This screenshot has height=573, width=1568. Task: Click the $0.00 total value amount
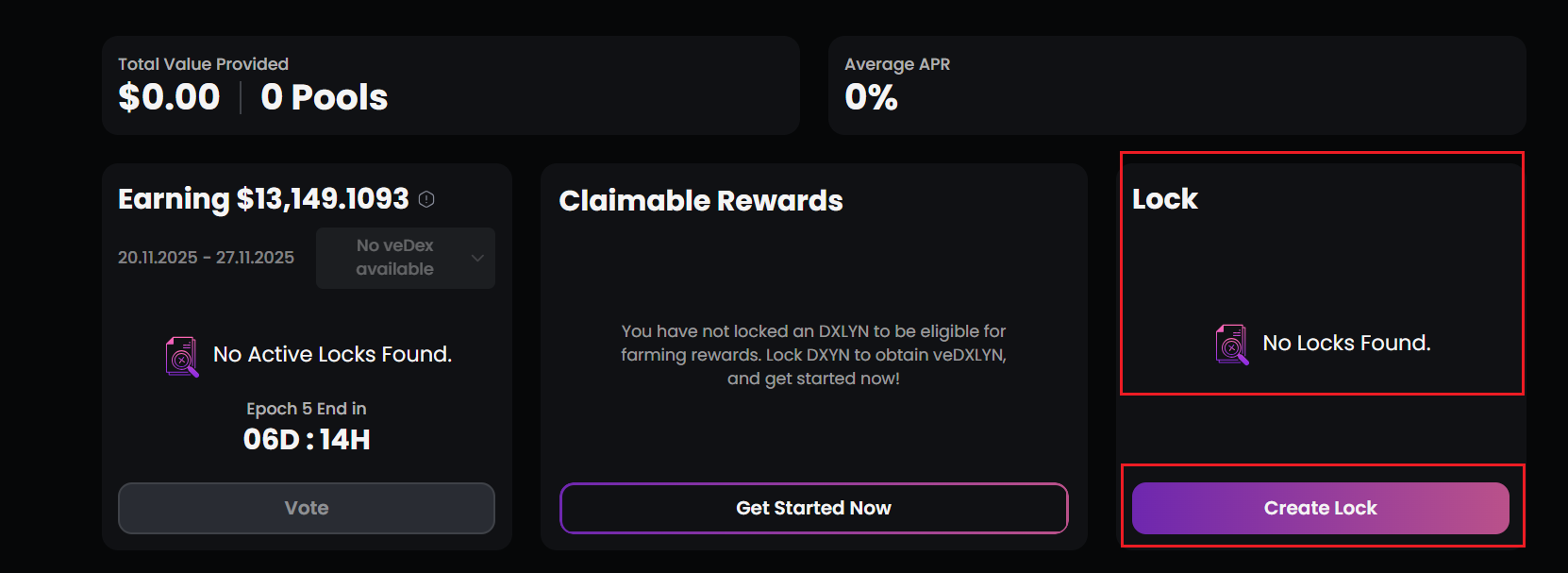click(x=169, y=97)
